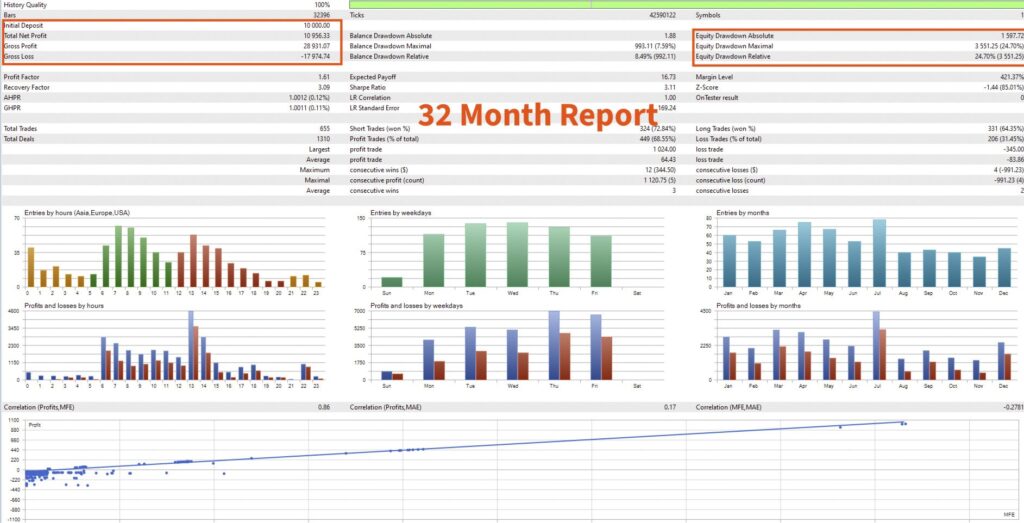This screenshot has height=523, width=1024.
Task: Click the 'consecutive loss (count)' label
Action: tap(730, 180)
